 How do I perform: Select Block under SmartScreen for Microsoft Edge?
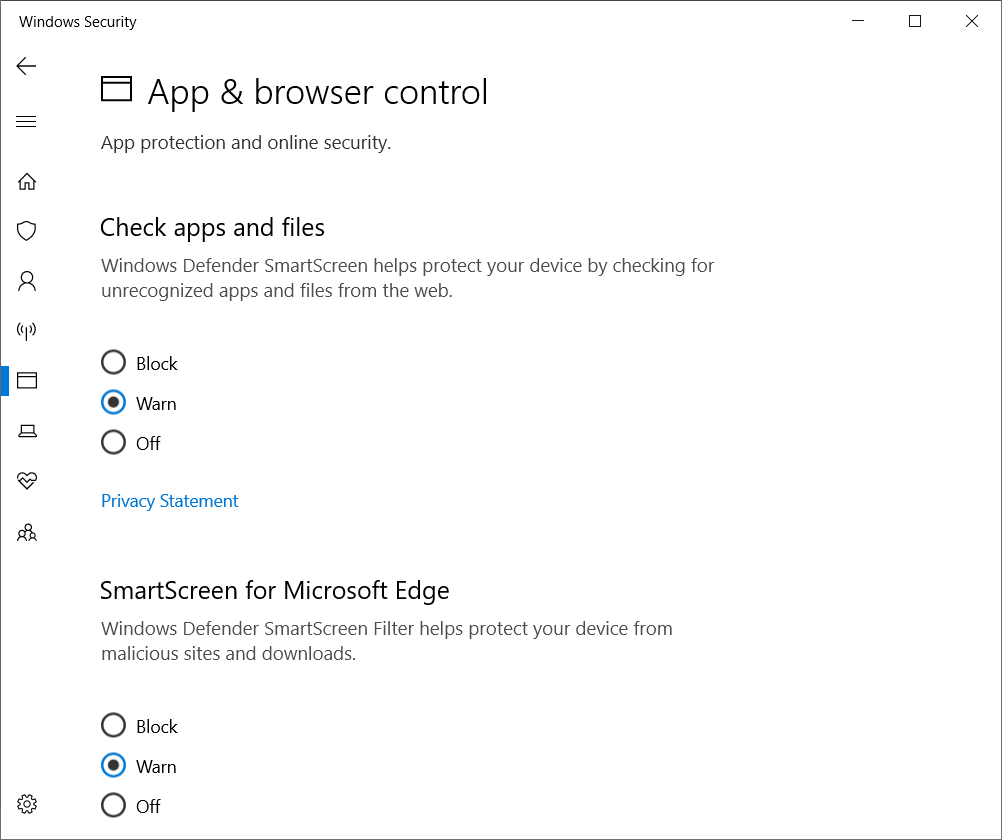pos(139,726)
